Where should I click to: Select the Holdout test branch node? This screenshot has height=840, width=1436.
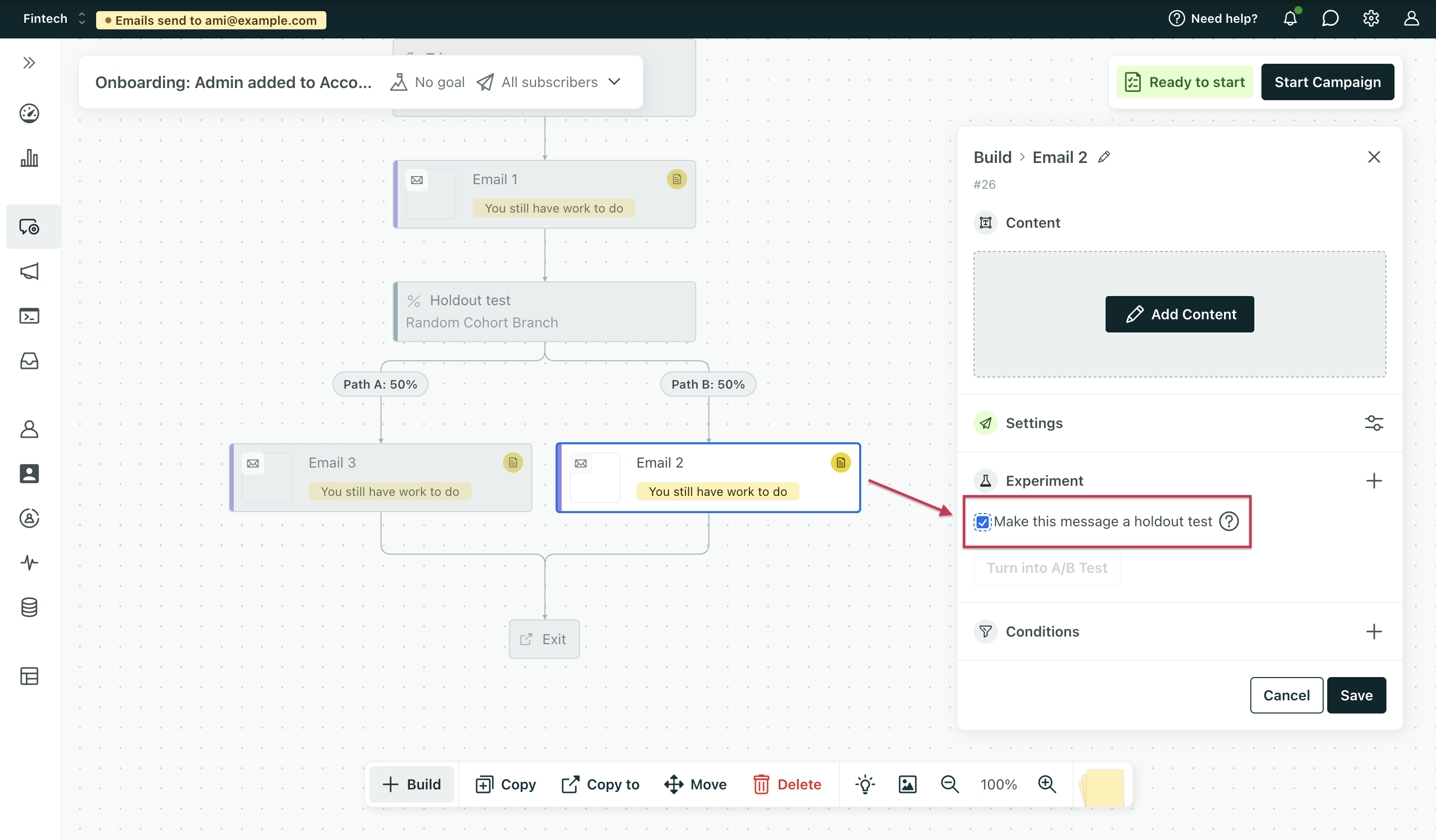coord(545,312)
